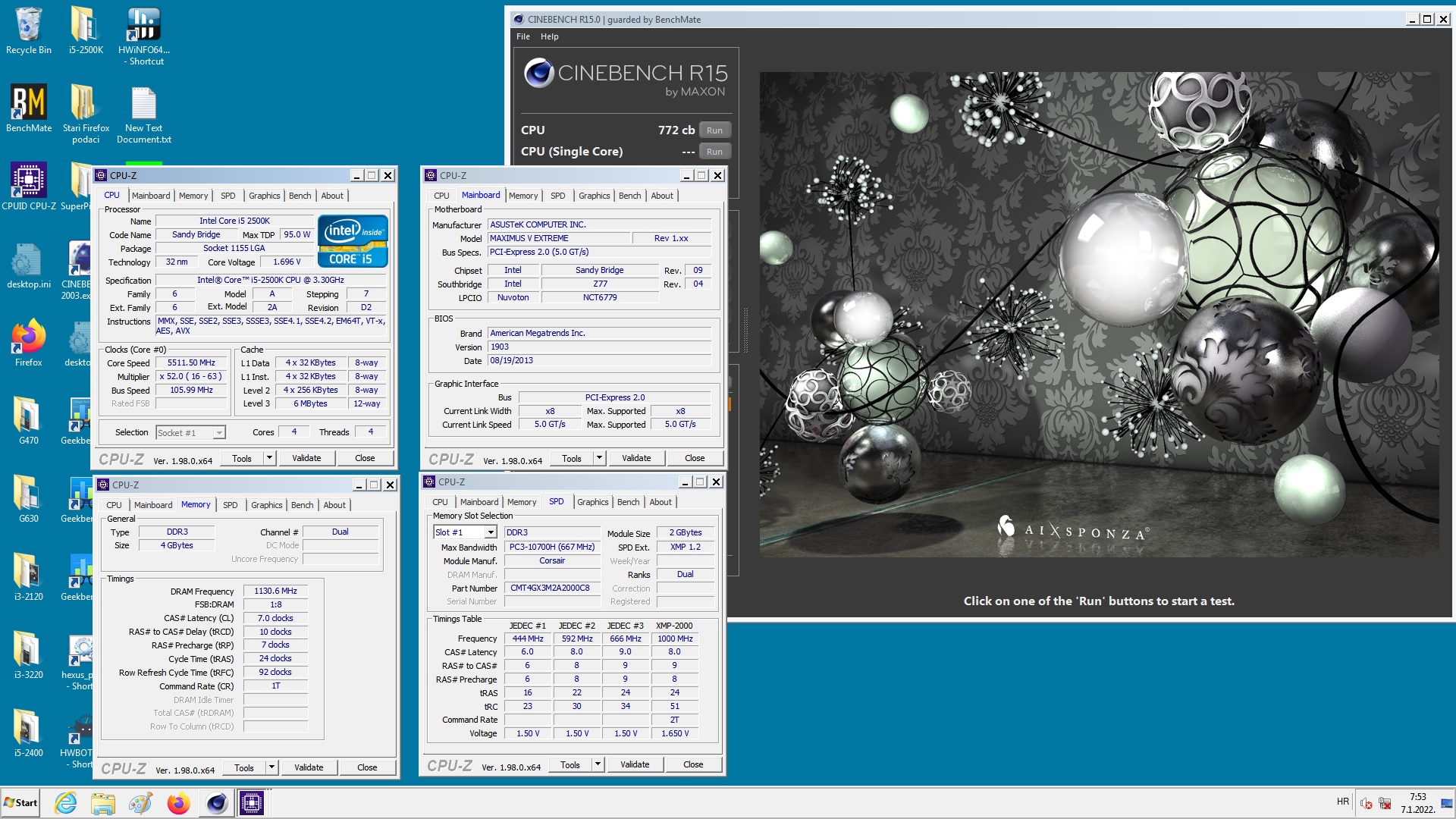Click the muted volume tray icon
The image size is (1456, 819).
(x=1367, y=804)
